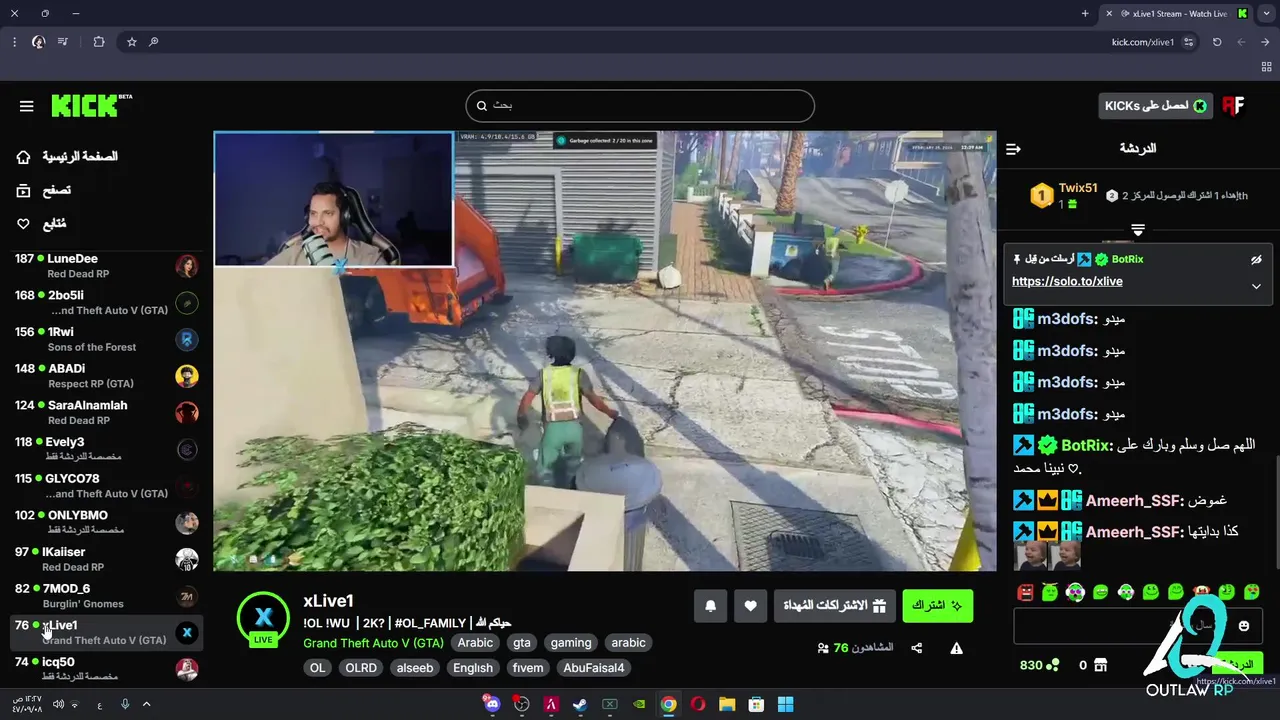Viewport: 1280px width, 720px height.
Task: Select the Arabic tag
Action: pos(475,643)
